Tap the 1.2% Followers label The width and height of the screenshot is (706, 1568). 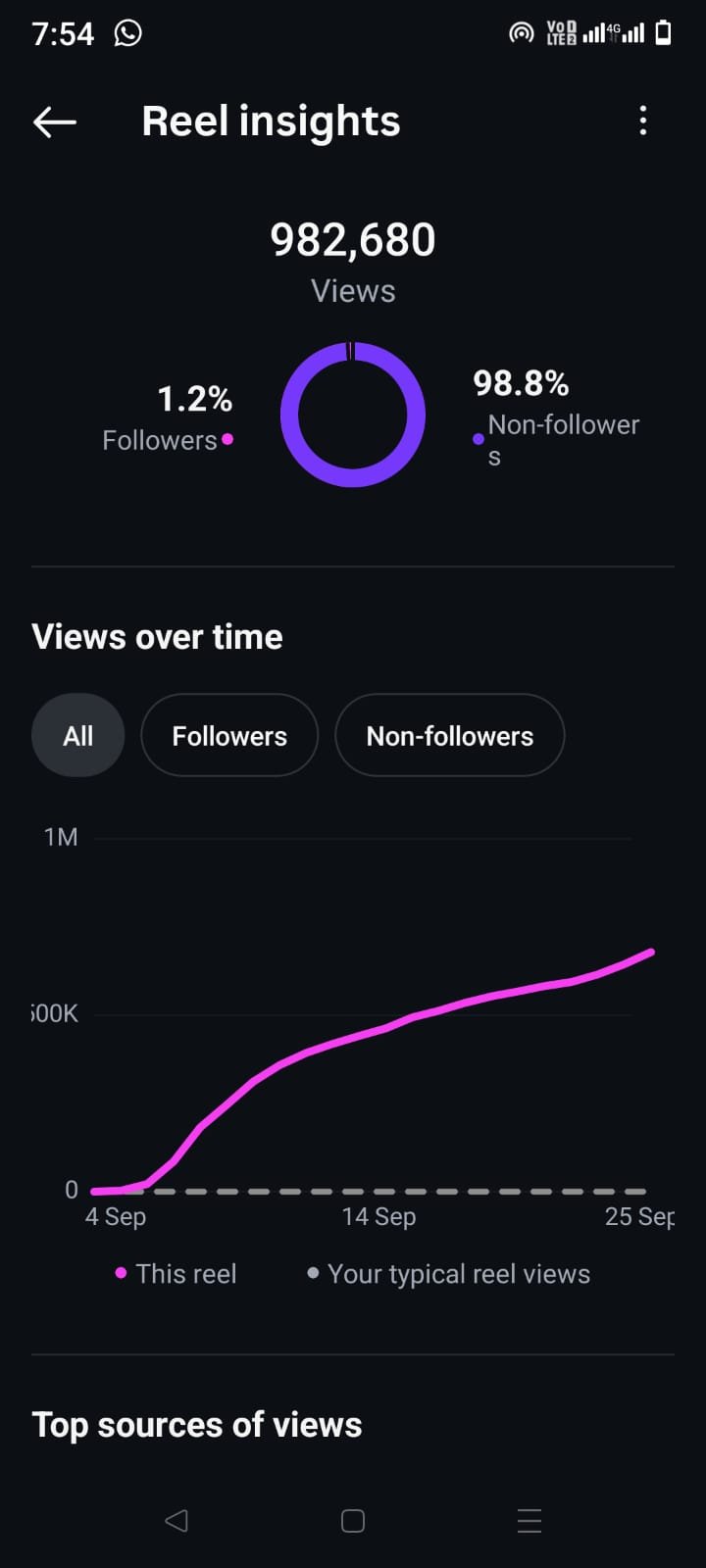168,417
